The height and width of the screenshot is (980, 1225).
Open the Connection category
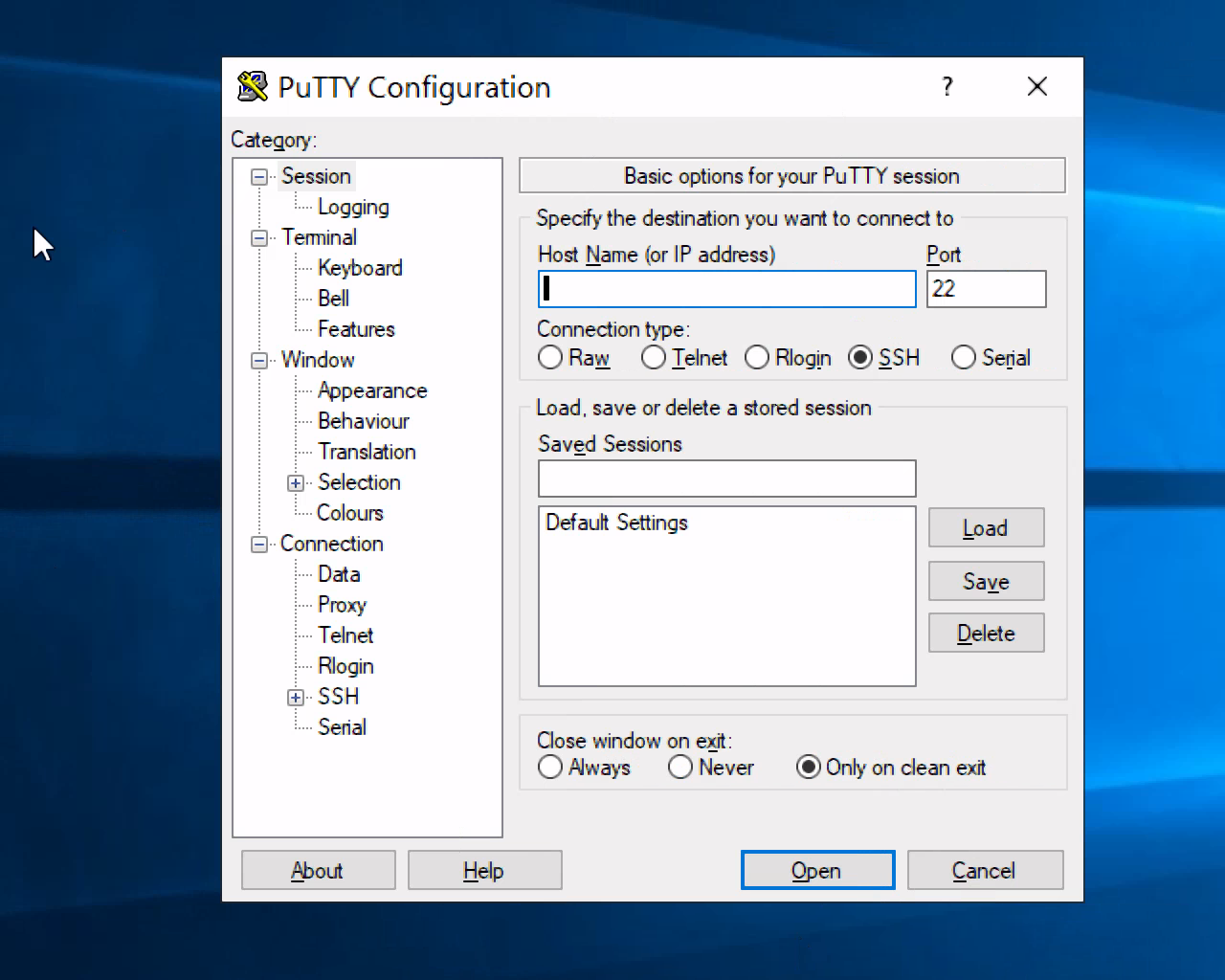click(x=331, y=544)
